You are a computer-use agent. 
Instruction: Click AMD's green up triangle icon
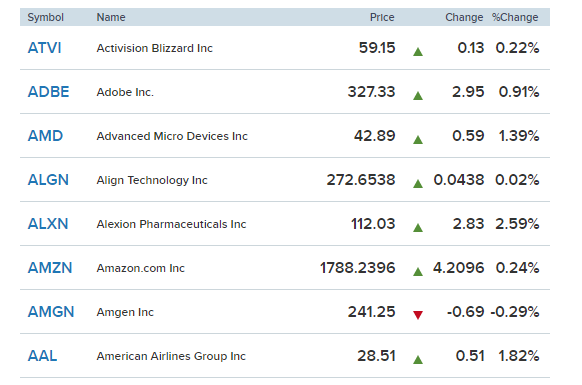coord(418,140)
